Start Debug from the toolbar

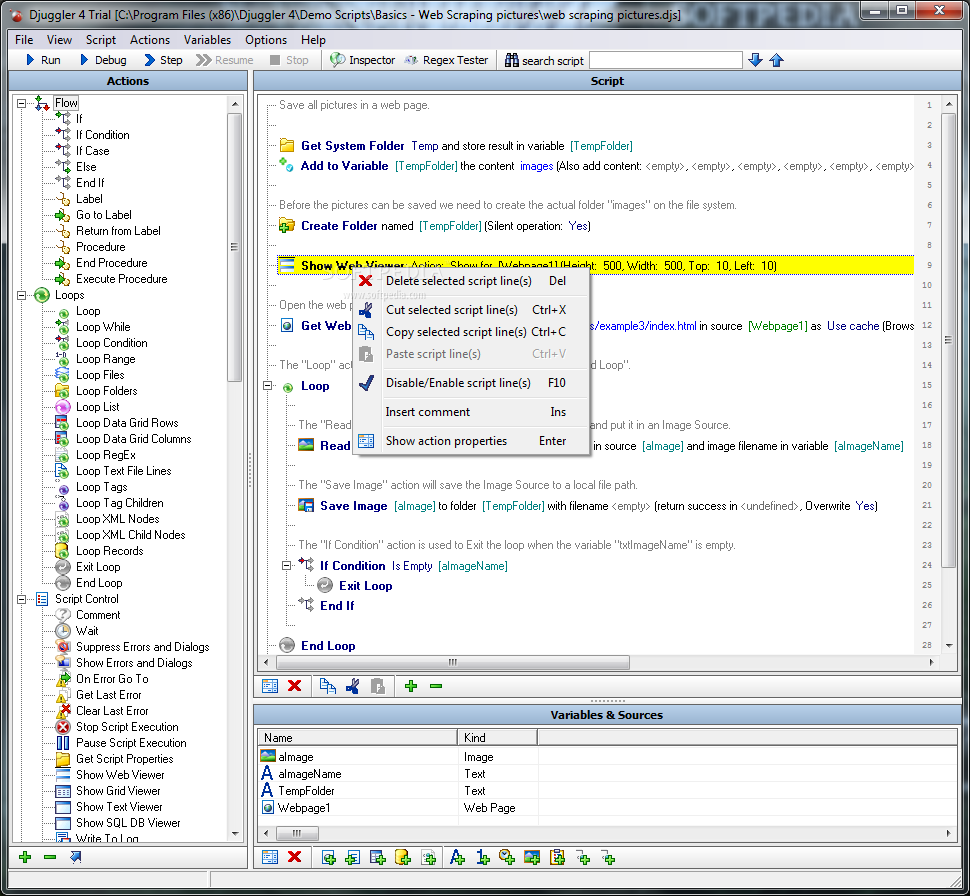click(x=103, y=60)
